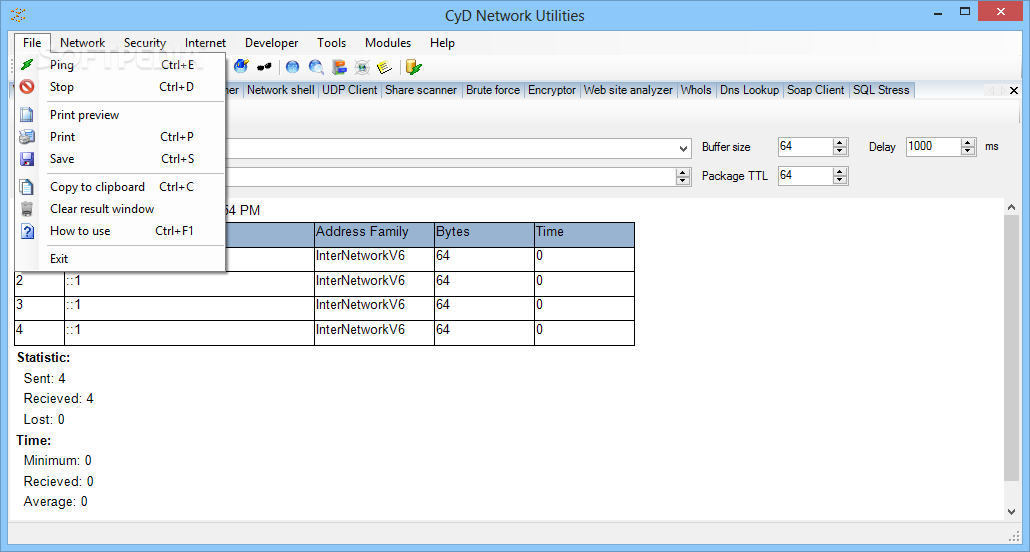Decrease Buffer size with down arrow
Screen dimensions: 1030x552
840,151
